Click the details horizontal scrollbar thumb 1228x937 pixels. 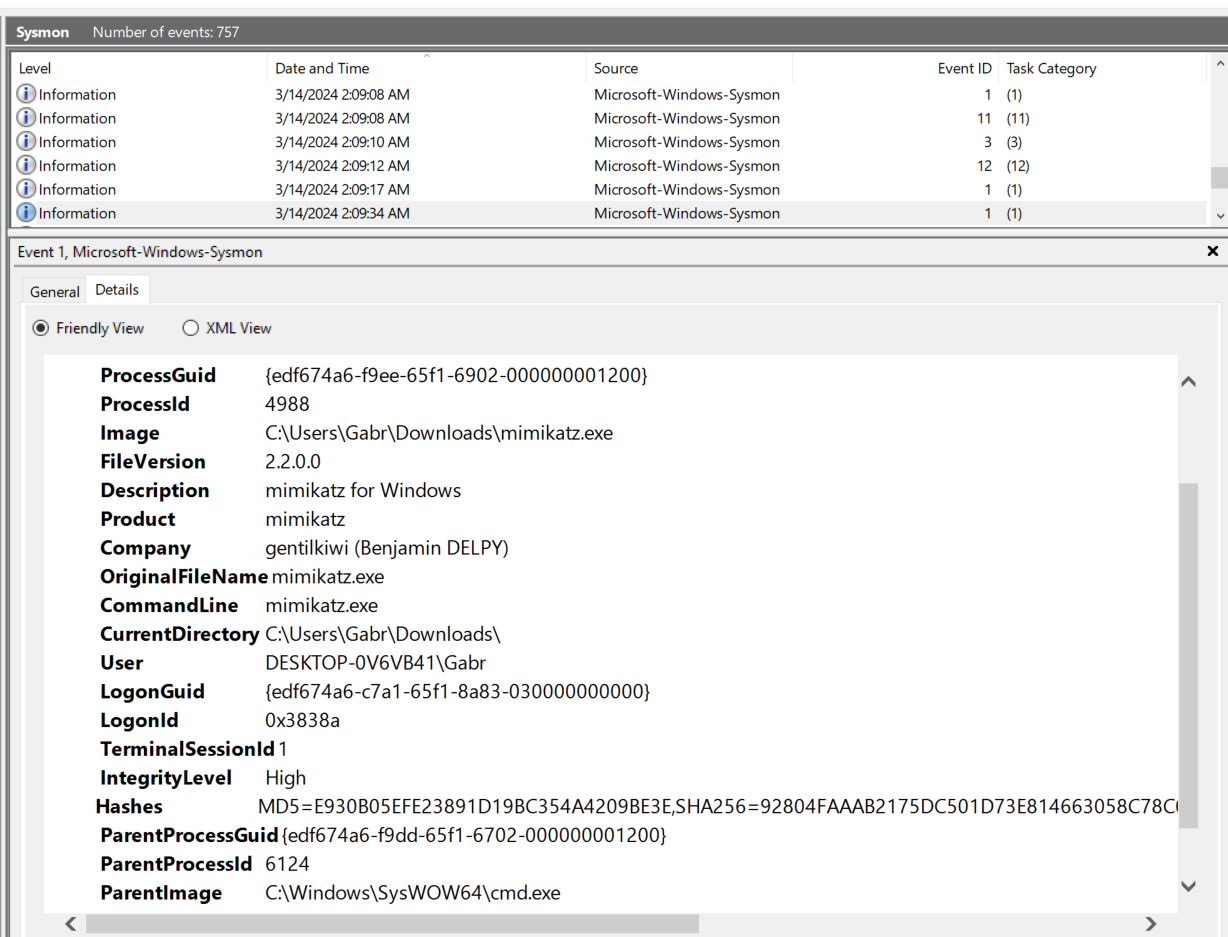coord(392,924)
